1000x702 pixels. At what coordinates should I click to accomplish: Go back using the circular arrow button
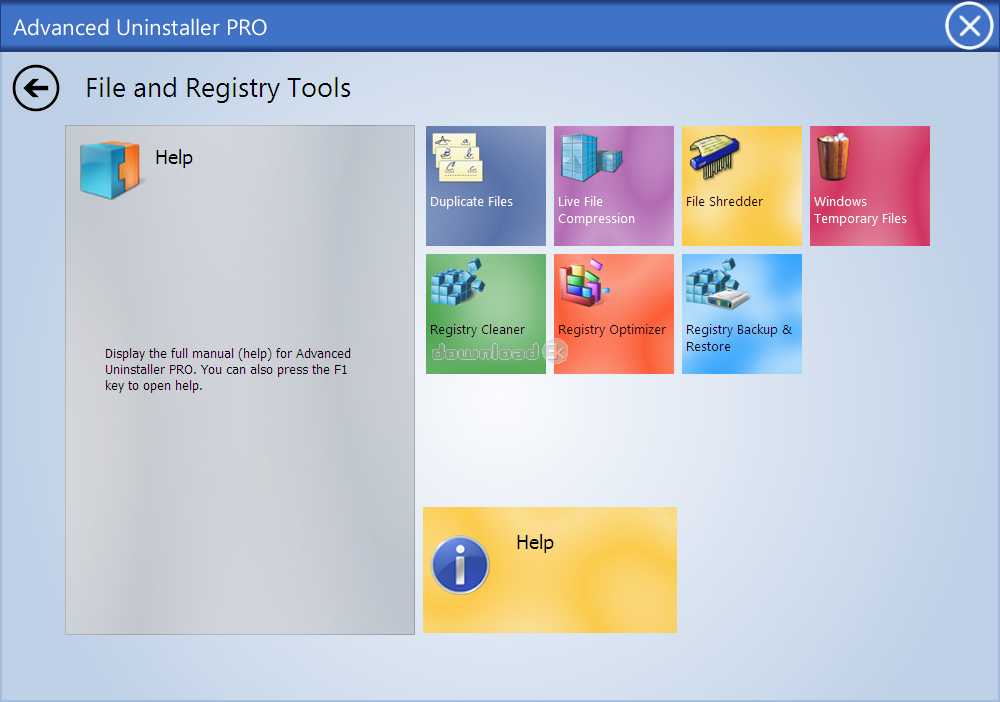[36, 88]
